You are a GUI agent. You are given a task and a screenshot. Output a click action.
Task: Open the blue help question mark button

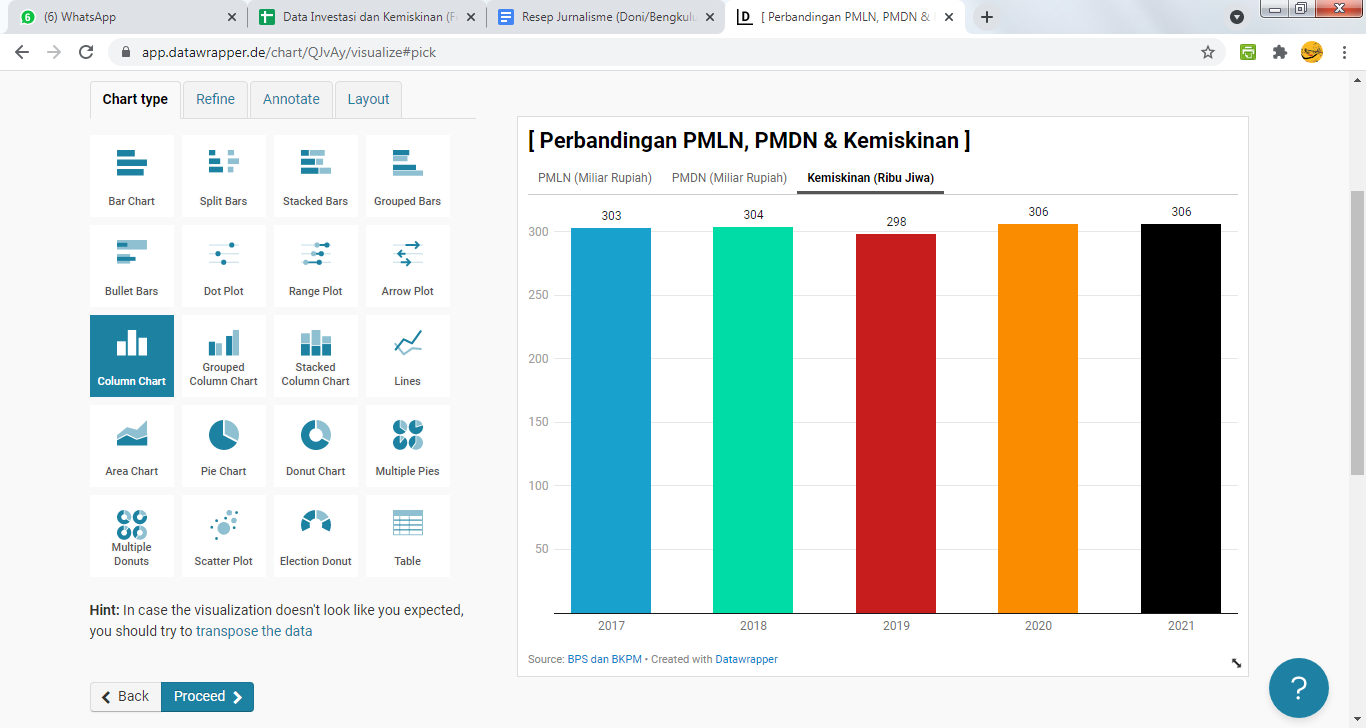coord(1298,688)
